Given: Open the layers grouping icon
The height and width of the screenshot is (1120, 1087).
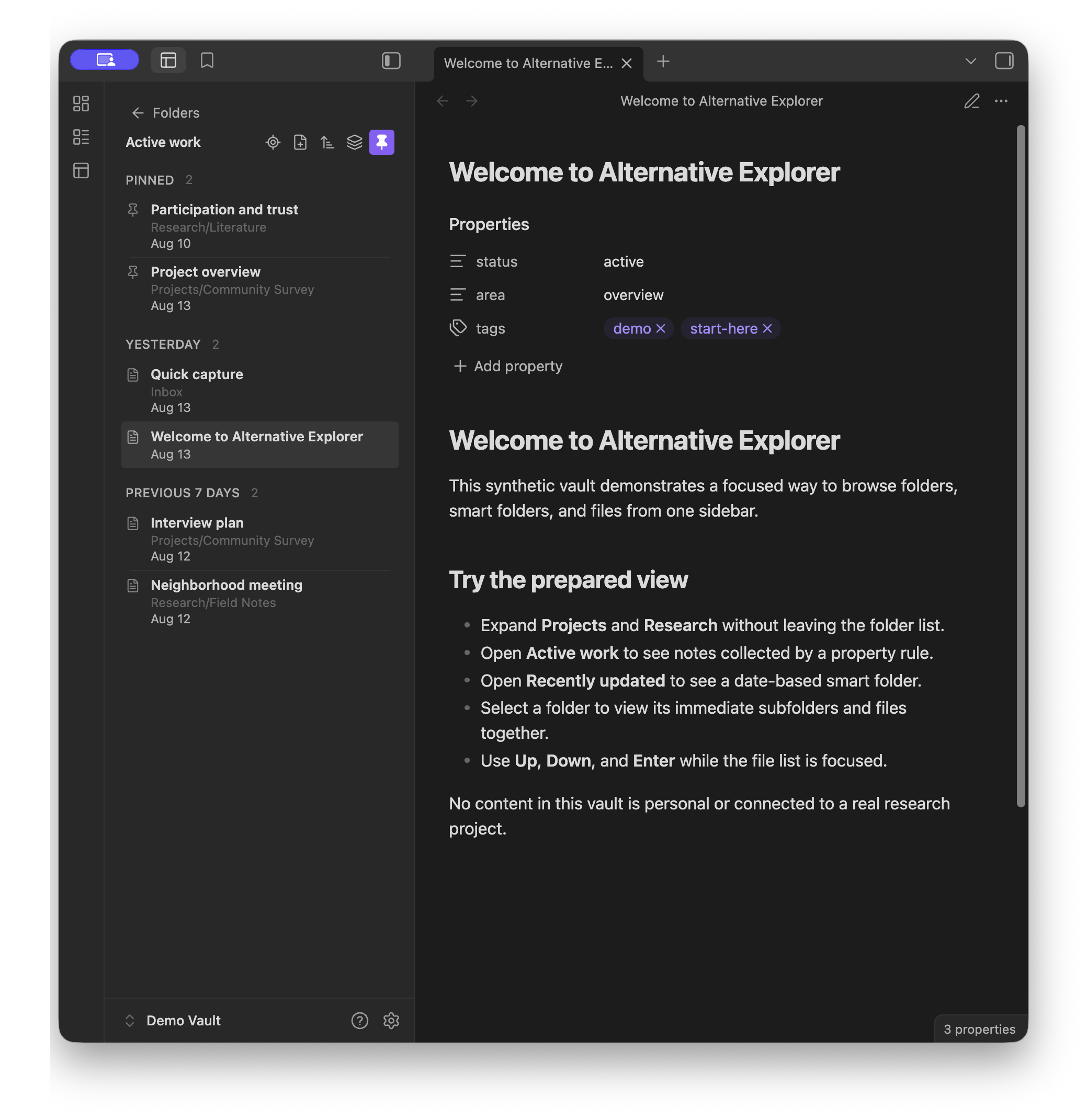Looking at the screenshot, I should point(355,142).
